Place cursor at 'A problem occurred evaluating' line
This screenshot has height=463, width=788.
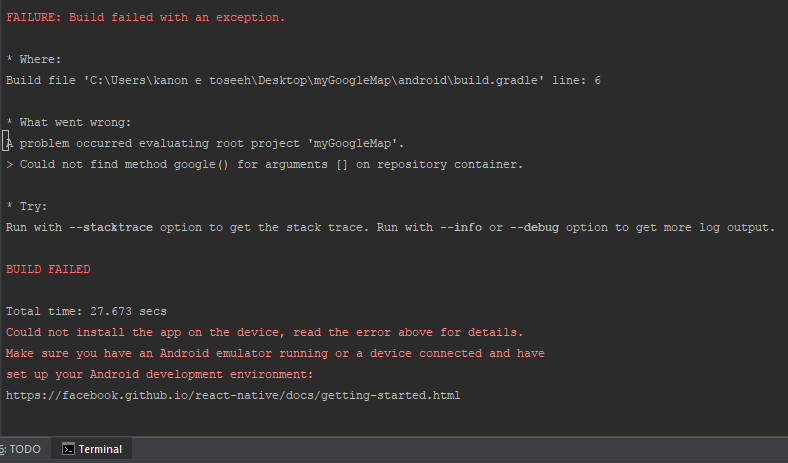205,143
